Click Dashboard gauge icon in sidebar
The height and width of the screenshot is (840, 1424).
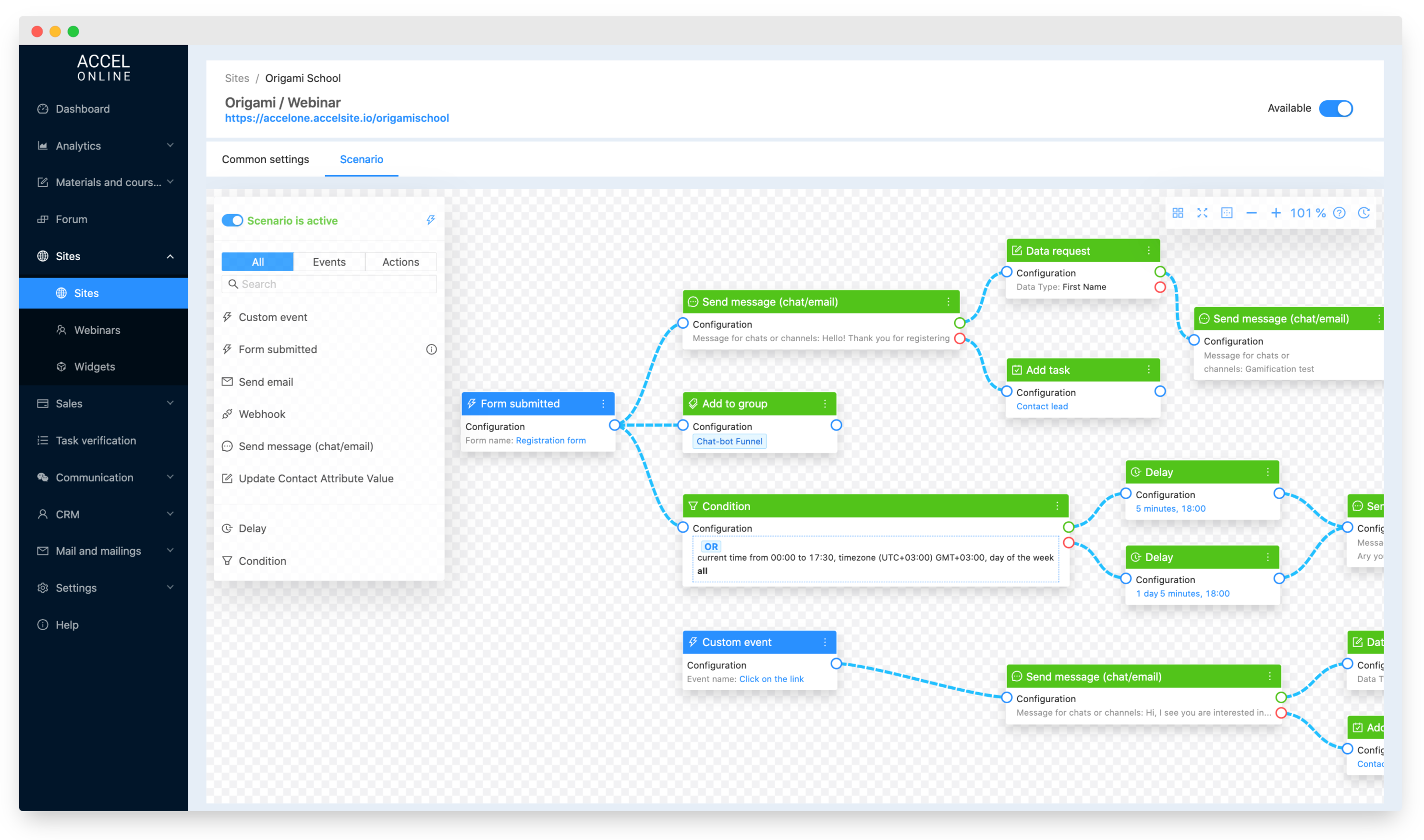[x=42, y=108]
